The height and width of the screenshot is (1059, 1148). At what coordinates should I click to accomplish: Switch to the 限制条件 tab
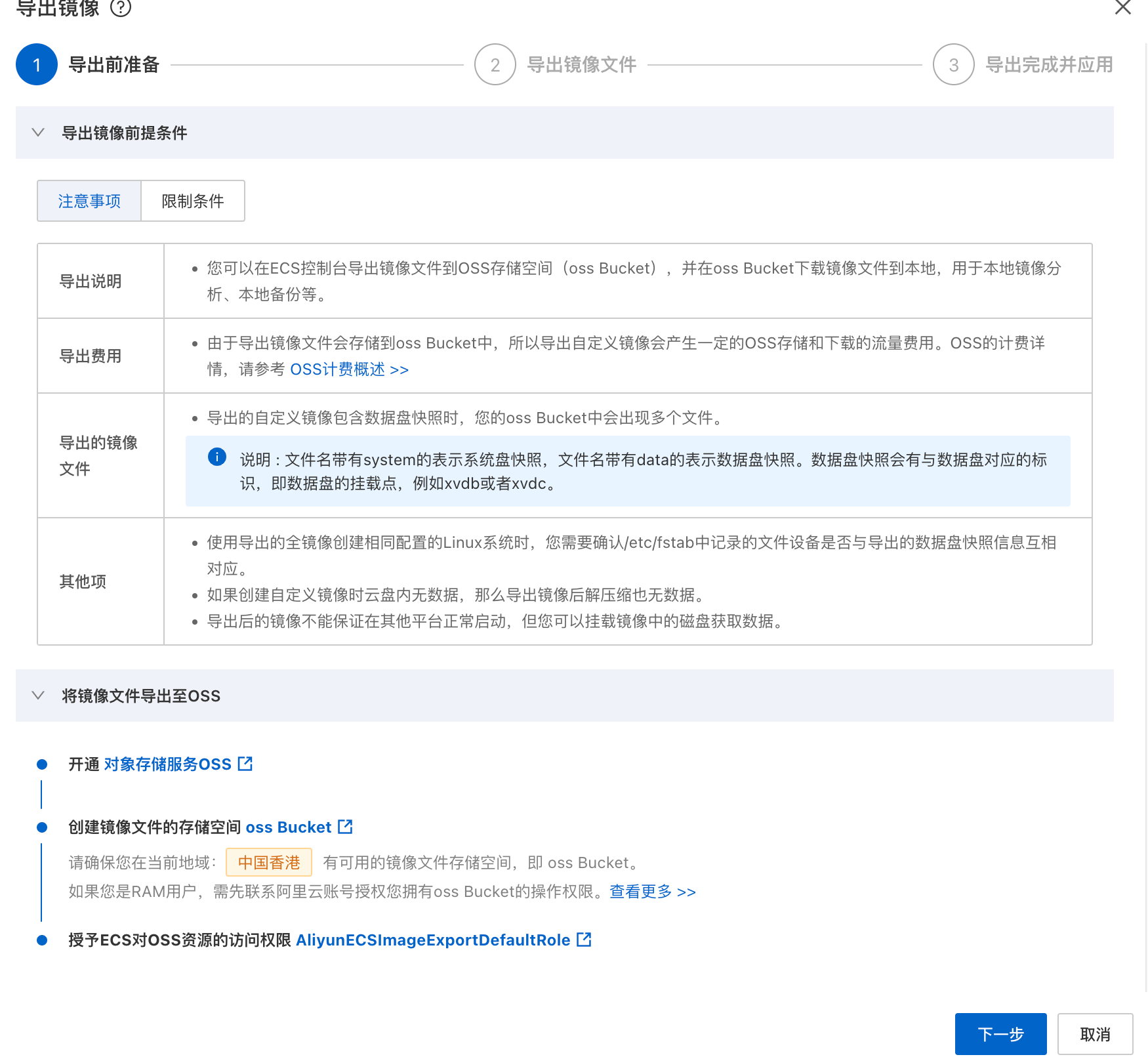pos(193,201)
